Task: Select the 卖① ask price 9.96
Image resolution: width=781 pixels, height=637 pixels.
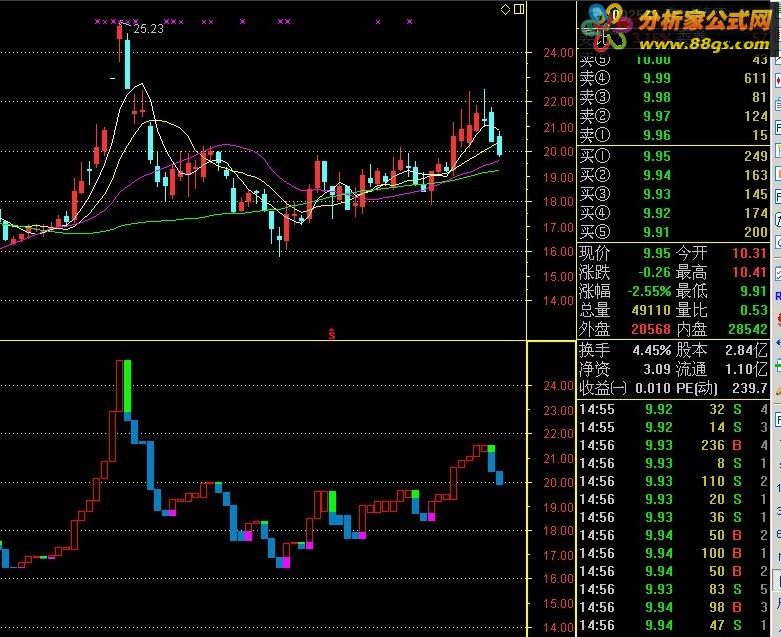Action: [656, 135]
